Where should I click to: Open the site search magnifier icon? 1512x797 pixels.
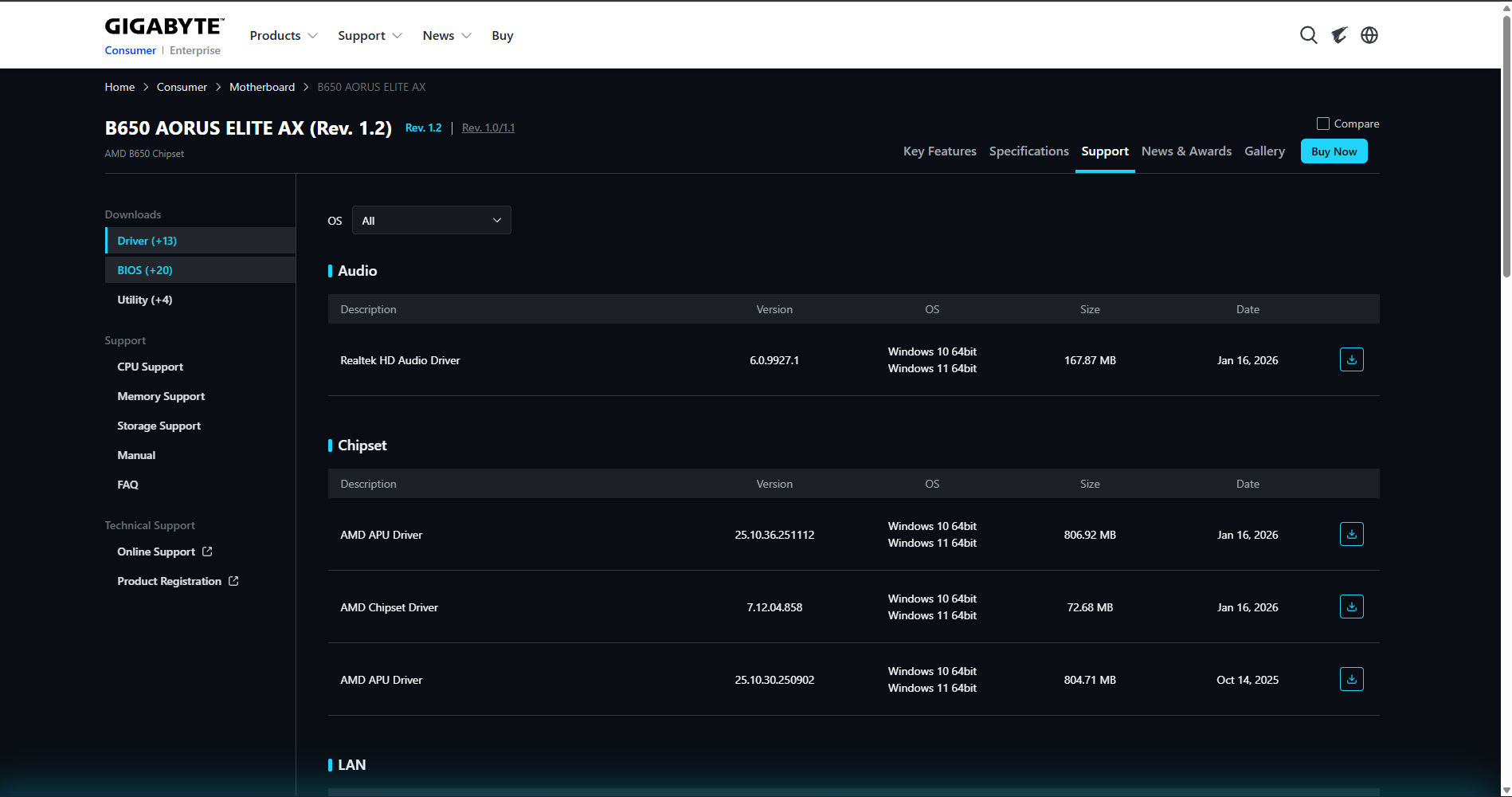pyautogui.click(x=1308, y=35)
